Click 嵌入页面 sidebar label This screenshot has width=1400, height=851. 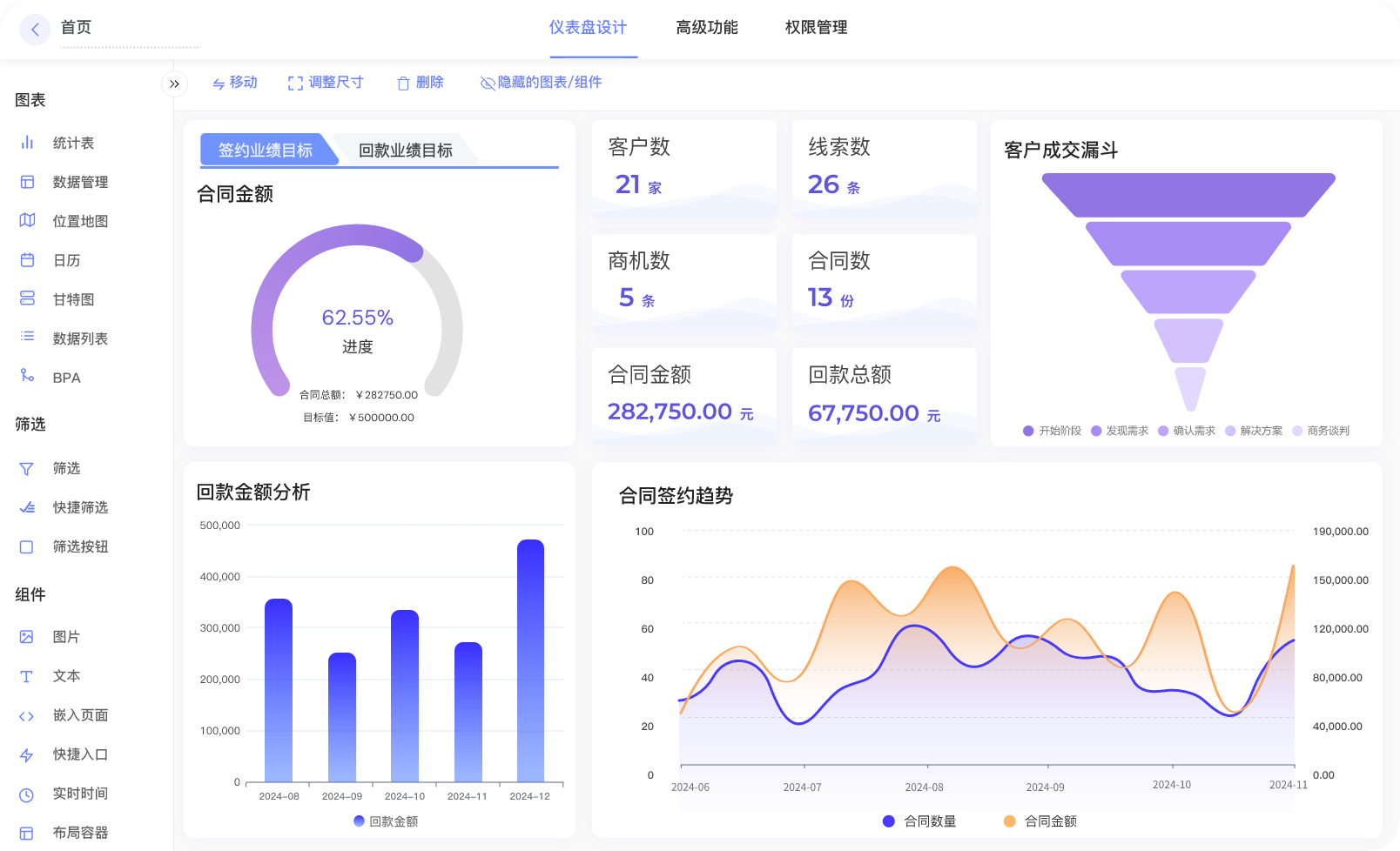(80, 715)
